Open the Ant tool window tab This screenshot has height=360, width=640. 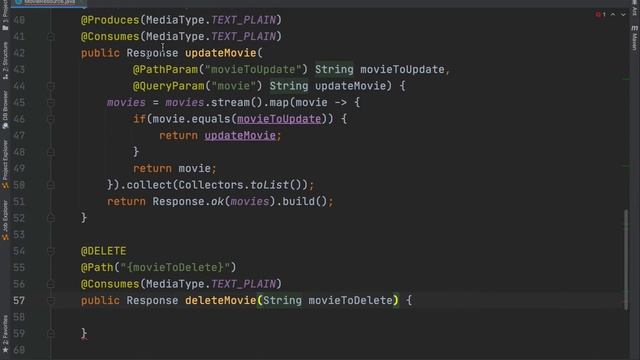tap(635, 8)
